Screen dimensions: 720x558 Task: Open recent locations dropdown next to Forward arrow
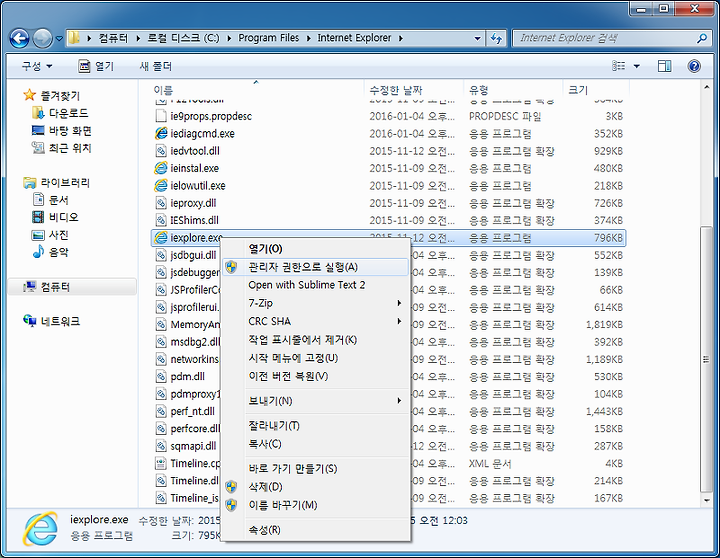[x=59, y=39]
